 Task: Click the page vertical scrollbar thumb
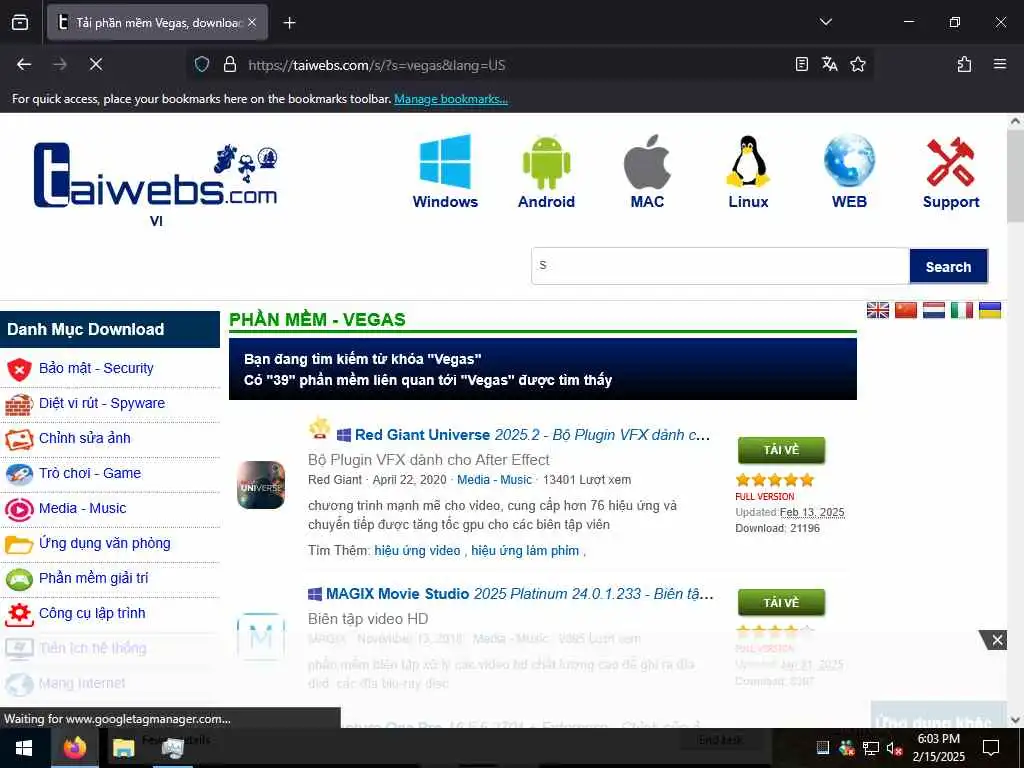pos(1015,176)
